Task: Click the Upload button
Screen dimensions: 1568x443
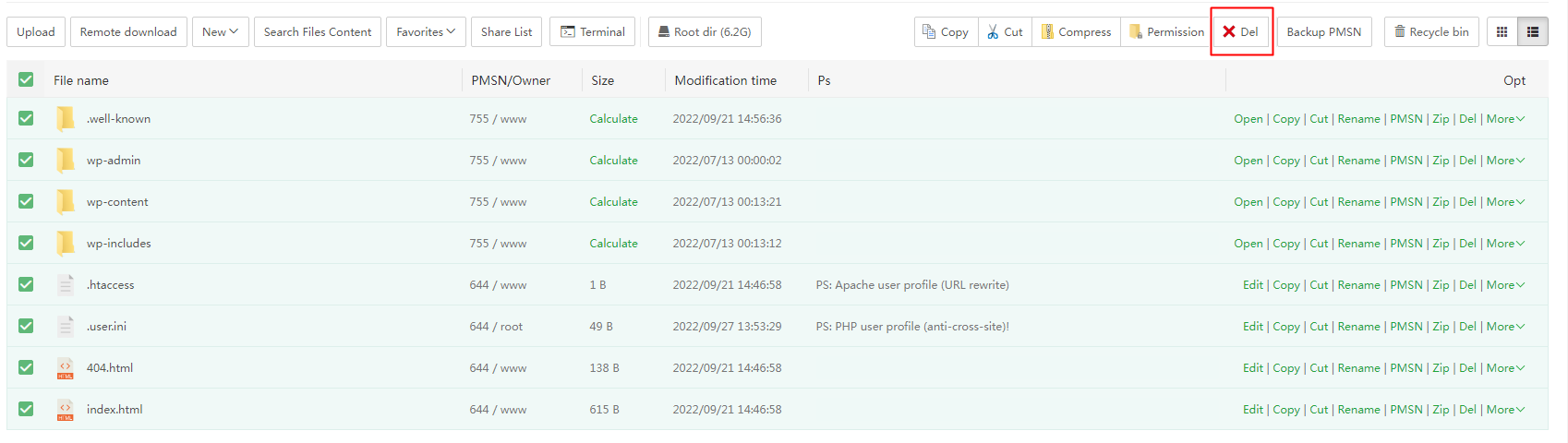Action: click(36, 32)
